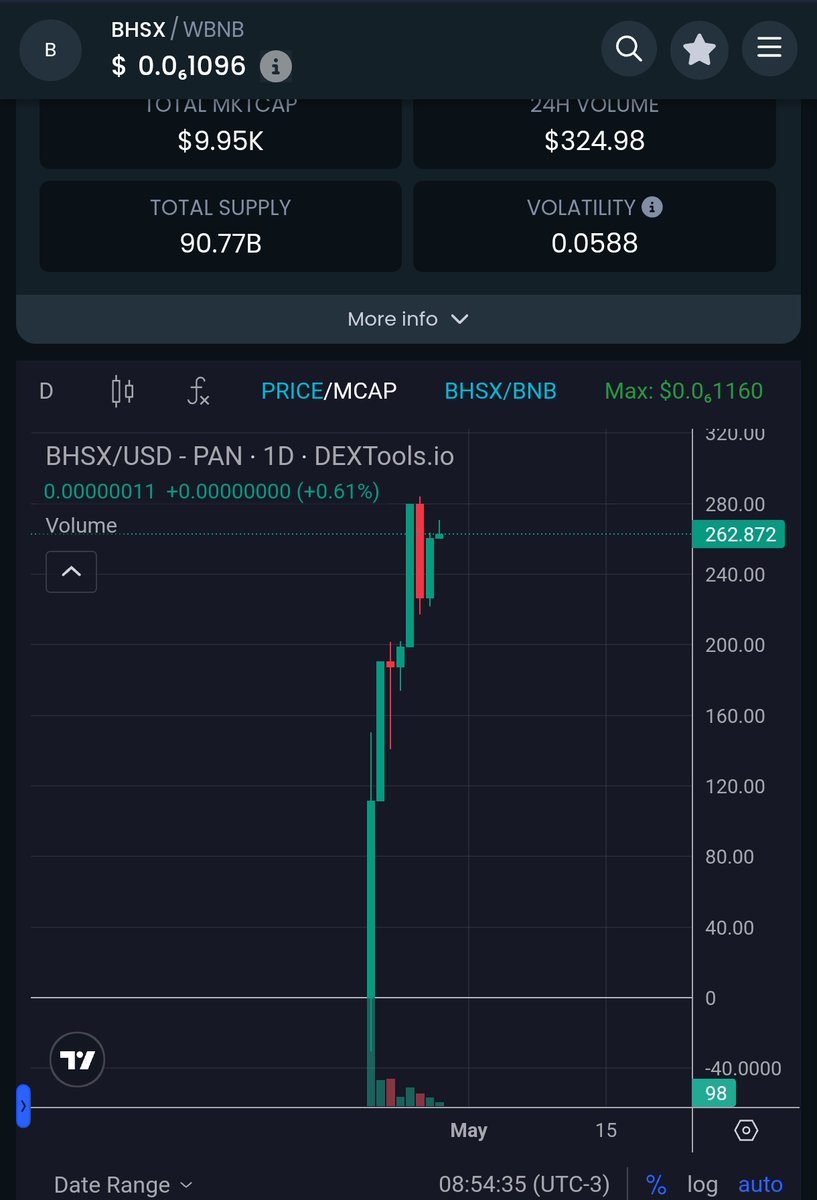Click the Max: $0.0₆1160 label
The image size is (817, 1200).
coord(684,390)
